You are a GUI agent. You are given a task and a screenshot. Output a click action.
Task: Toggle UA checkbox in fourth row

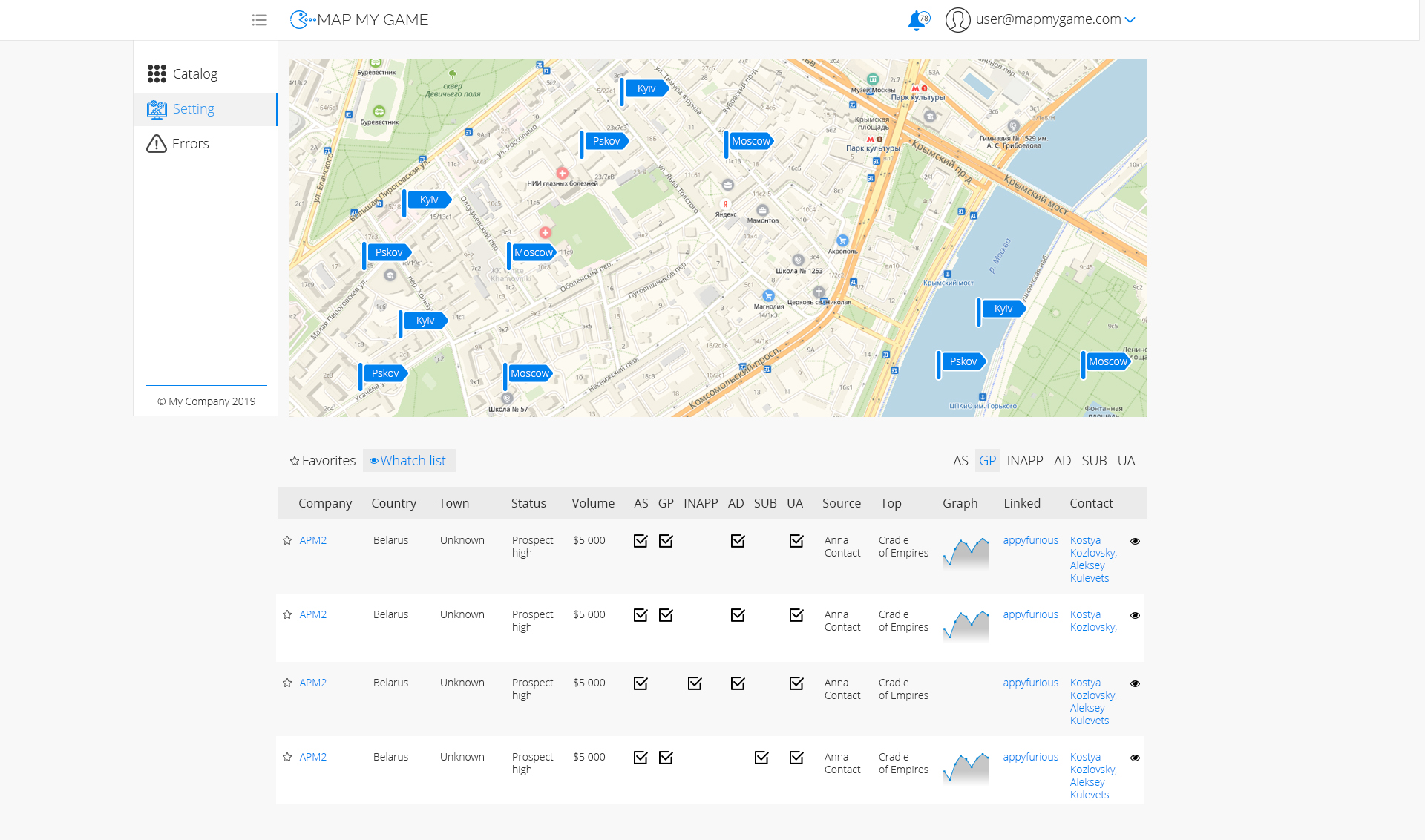coord(796,758)
